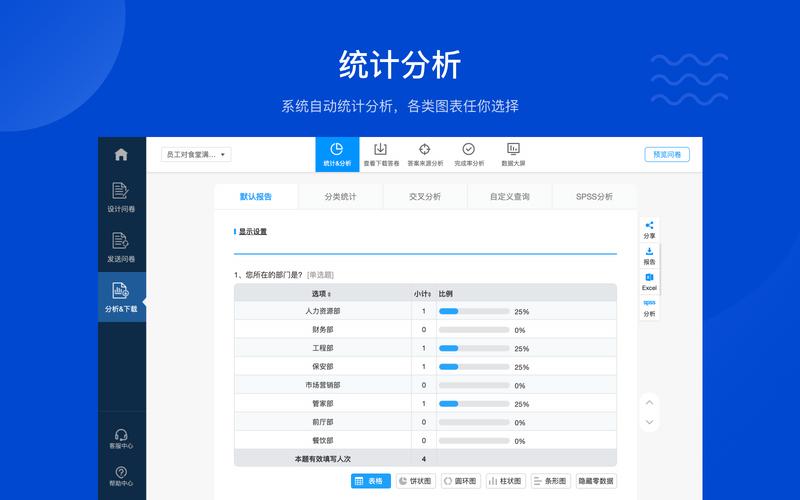The height and width of the screenshot is (500, 800).
Task: Click the 管家部 row label
Action: pyautogui.click(x=322, y=404)
